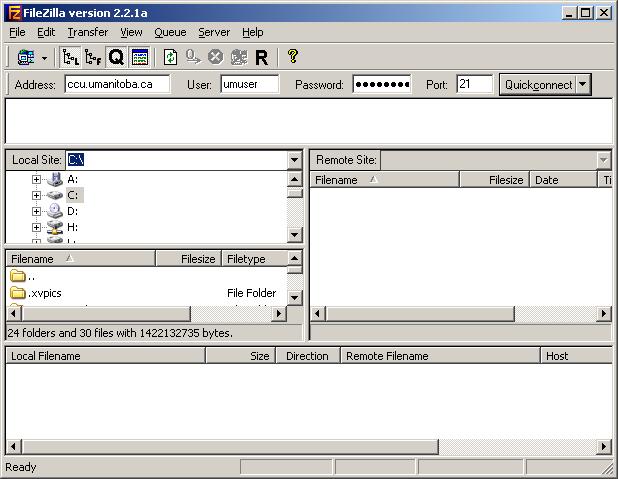This screenshot has width=618, height=479.
Task: Select the H: drive label
Action: click(x=73, y=227)
